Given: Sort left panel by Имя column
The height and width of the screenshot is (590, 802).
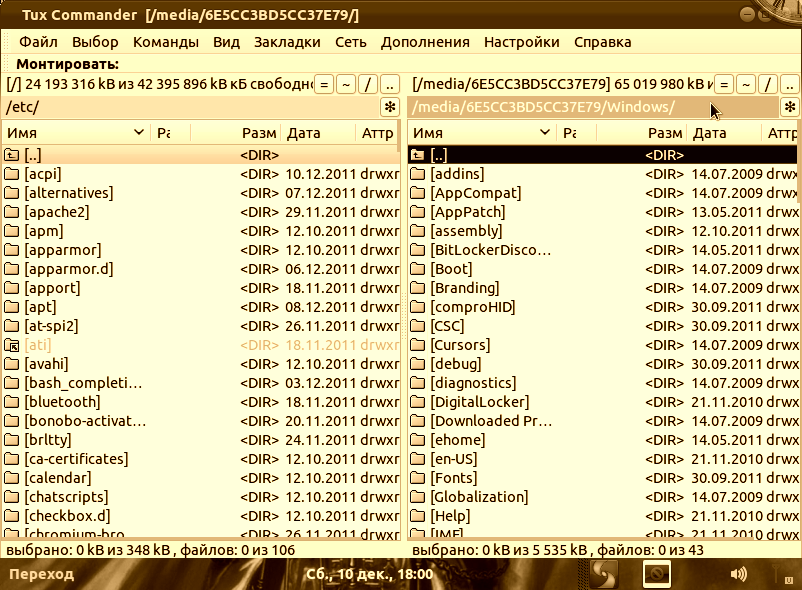Looking at the screenshot, I should tap(76, 133).
